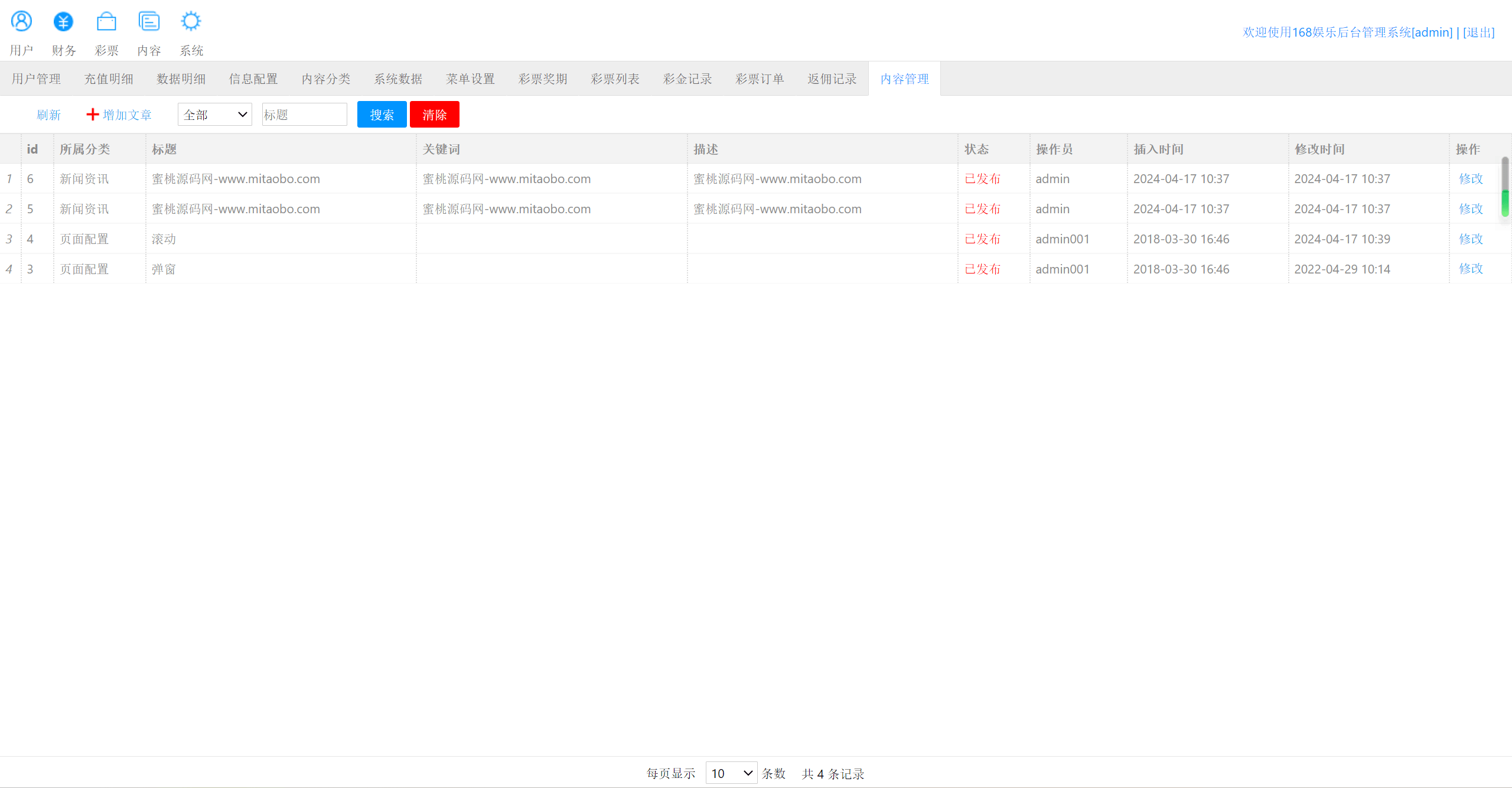Focus the 标题 search input field
Viewport: 1512px width, 788px height.
(x=304, y=115)
